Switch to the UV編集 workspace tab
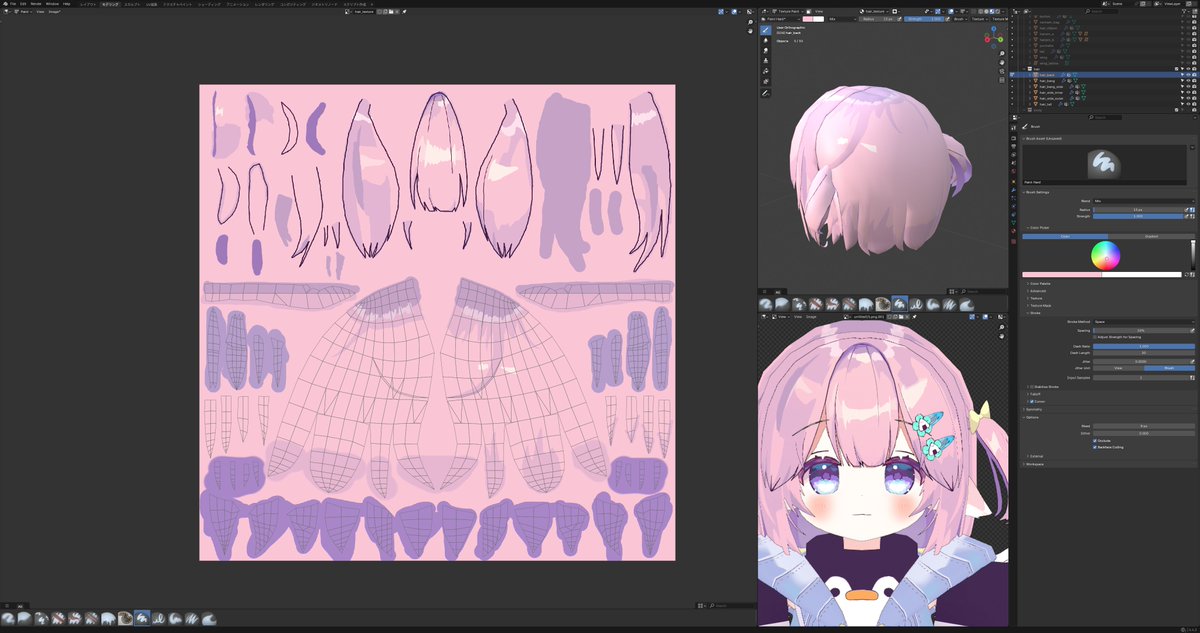Image resolution: width=1200 pixels, height=633 pixels. [152, 4]
